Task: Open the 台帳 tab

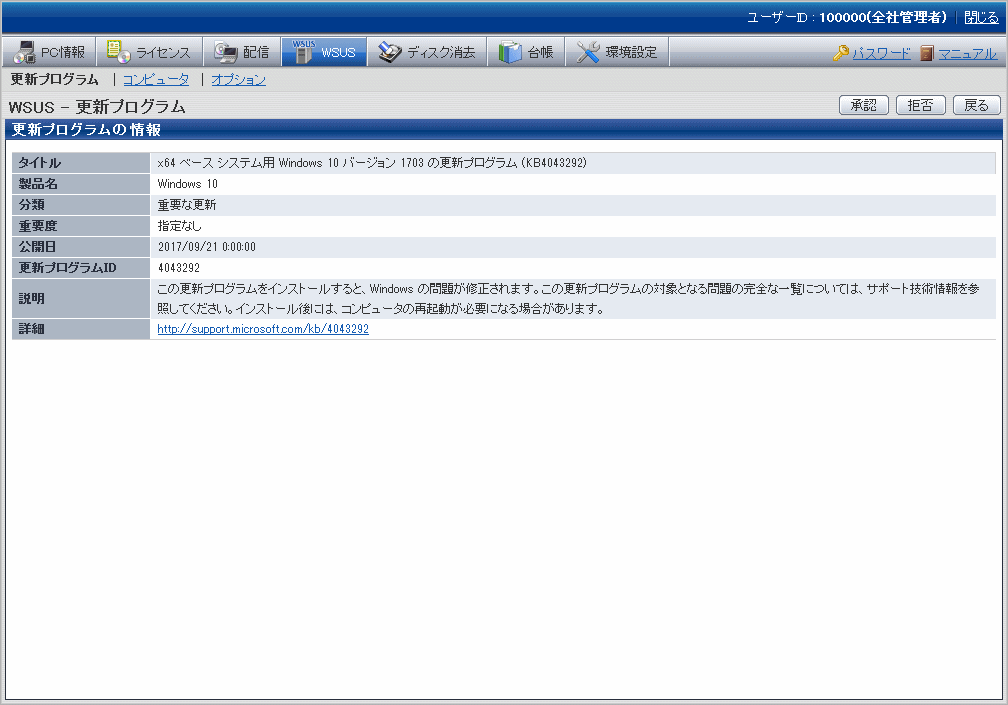Action: [526, 52]
